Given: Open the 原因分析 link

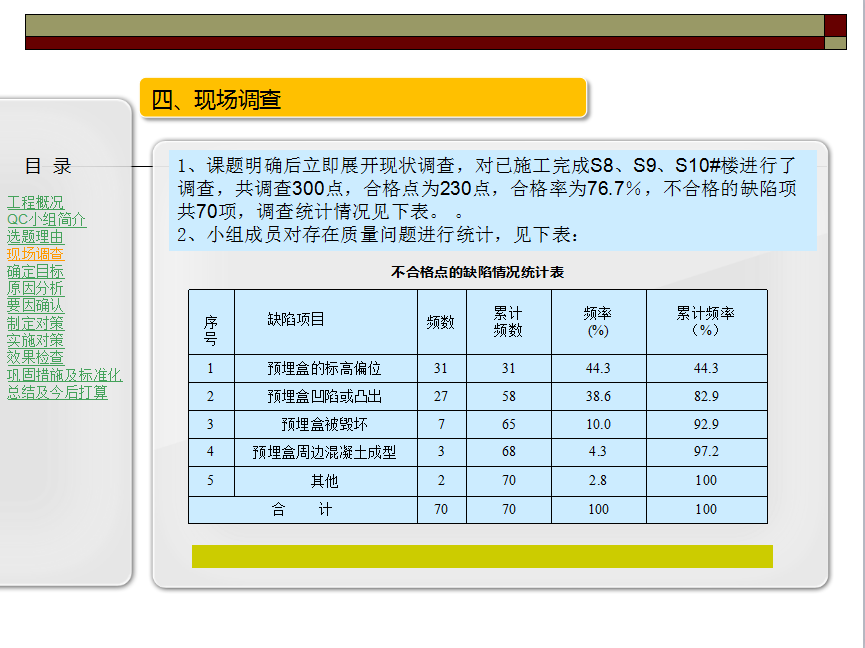Looking at the screenshot, I should tap(35, 288).
